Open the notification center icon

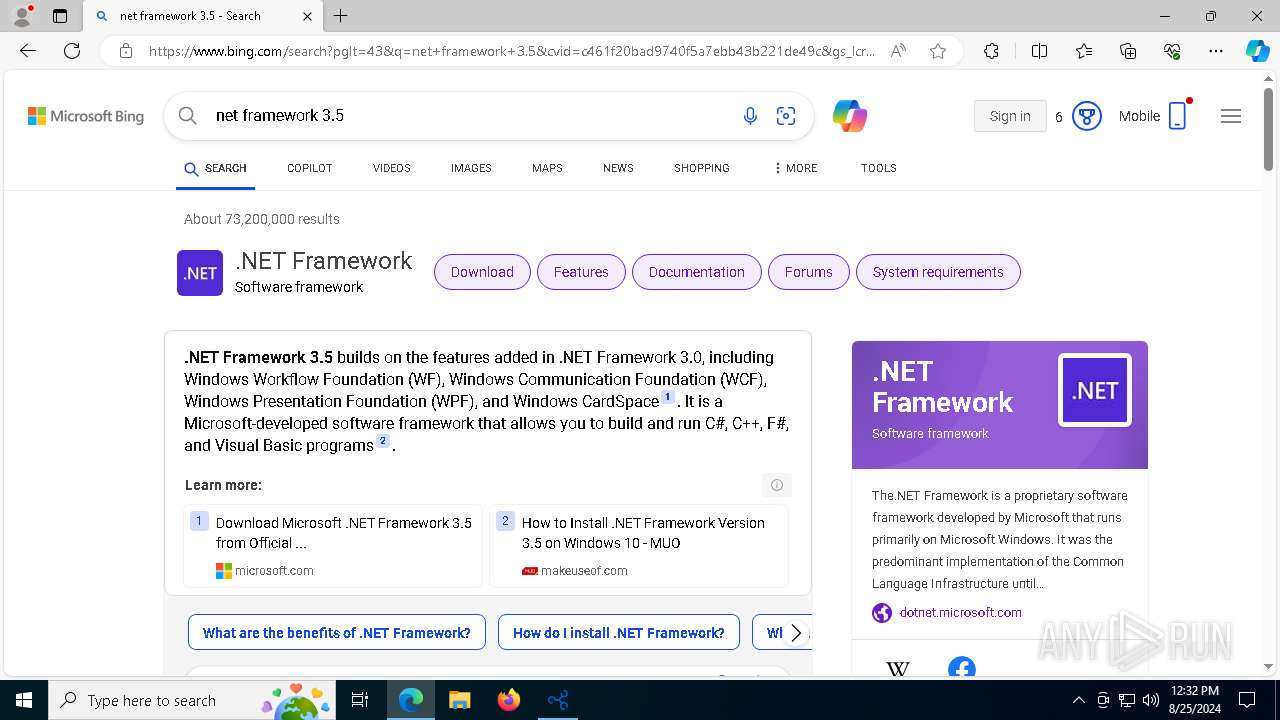pyautogui.click(x=1247, y=700)
